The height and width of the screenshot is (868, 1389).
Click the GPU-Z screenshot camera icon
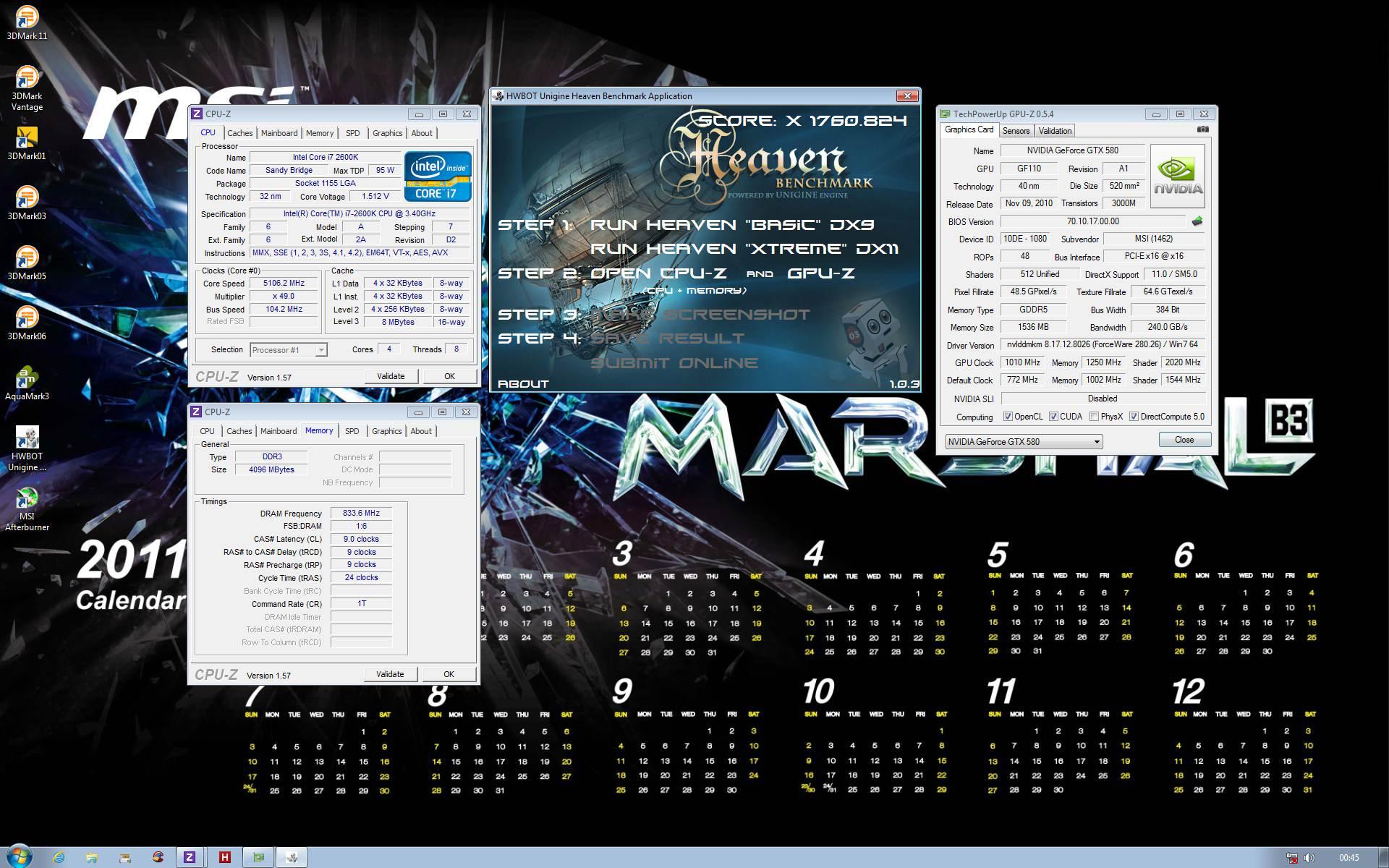pyautogui.click(x=1202, y=129)
